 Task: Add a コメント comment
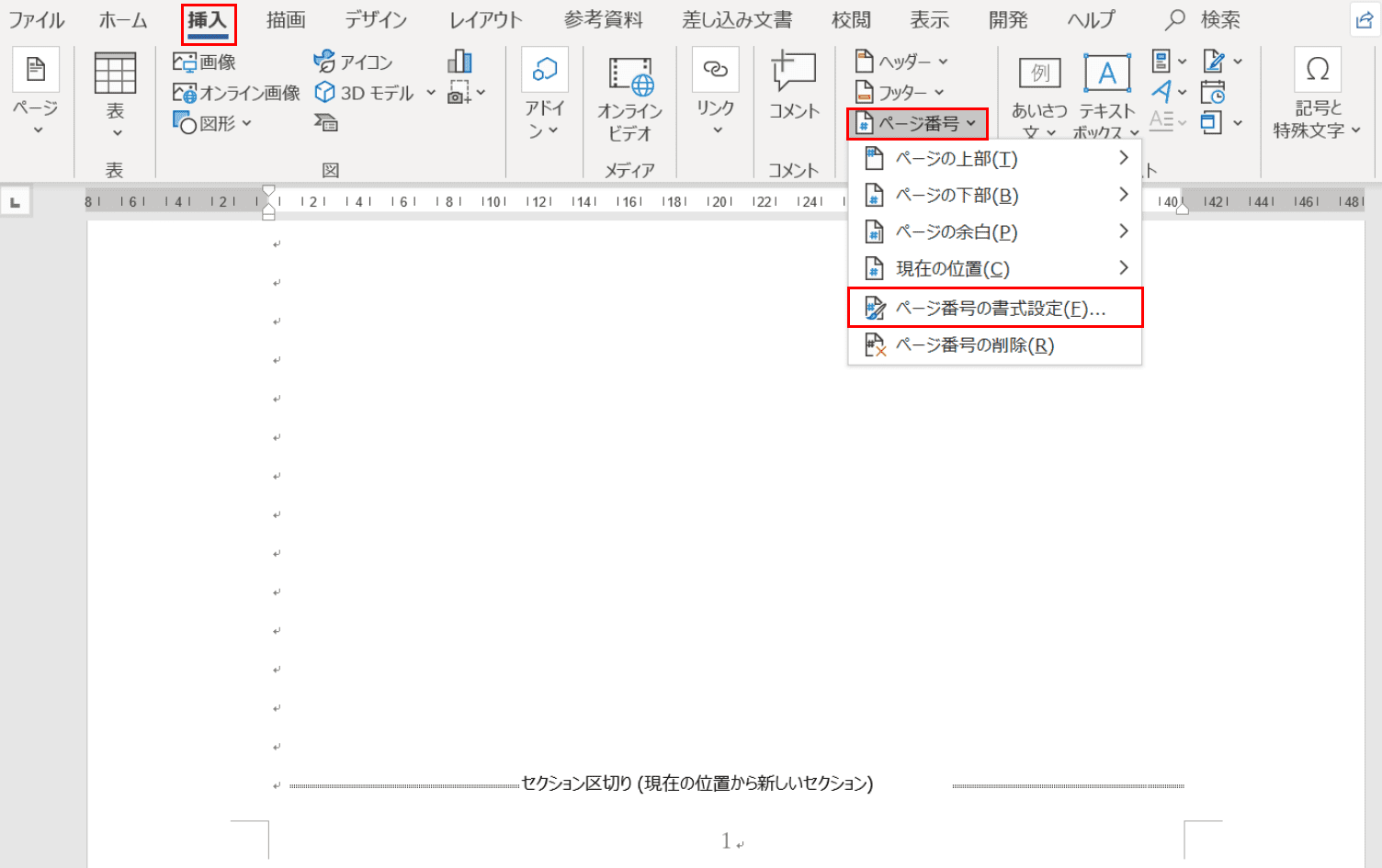click(x=794, y=87)
